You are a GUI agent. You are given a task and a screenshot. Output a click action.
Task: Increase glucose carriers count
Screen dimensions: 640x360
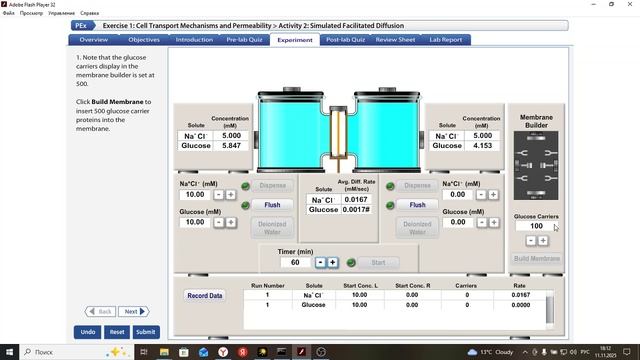(x=543, y=241)
